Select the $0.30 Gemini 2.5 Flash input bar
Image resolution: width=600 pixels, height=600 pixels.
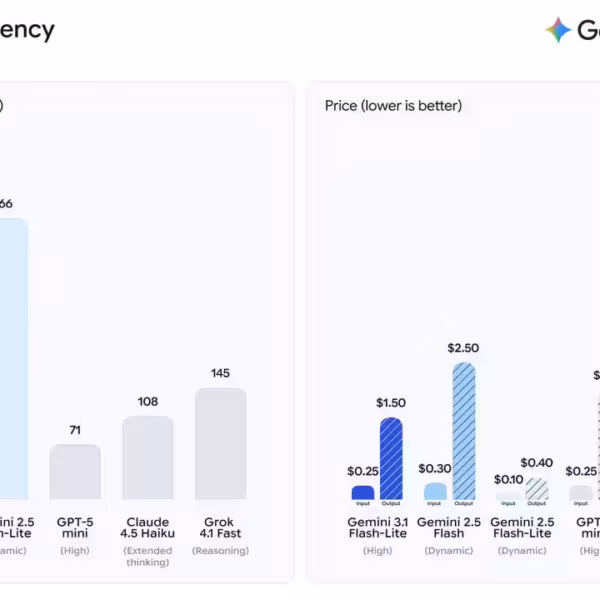click(x=435, y=491)
